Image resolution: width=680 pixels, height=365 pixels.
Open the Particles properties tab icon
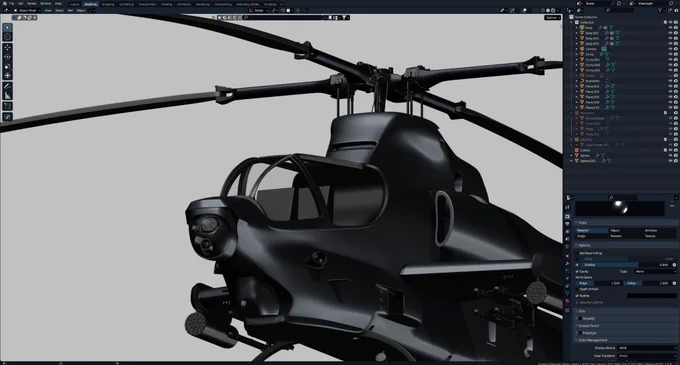(567, 271)
